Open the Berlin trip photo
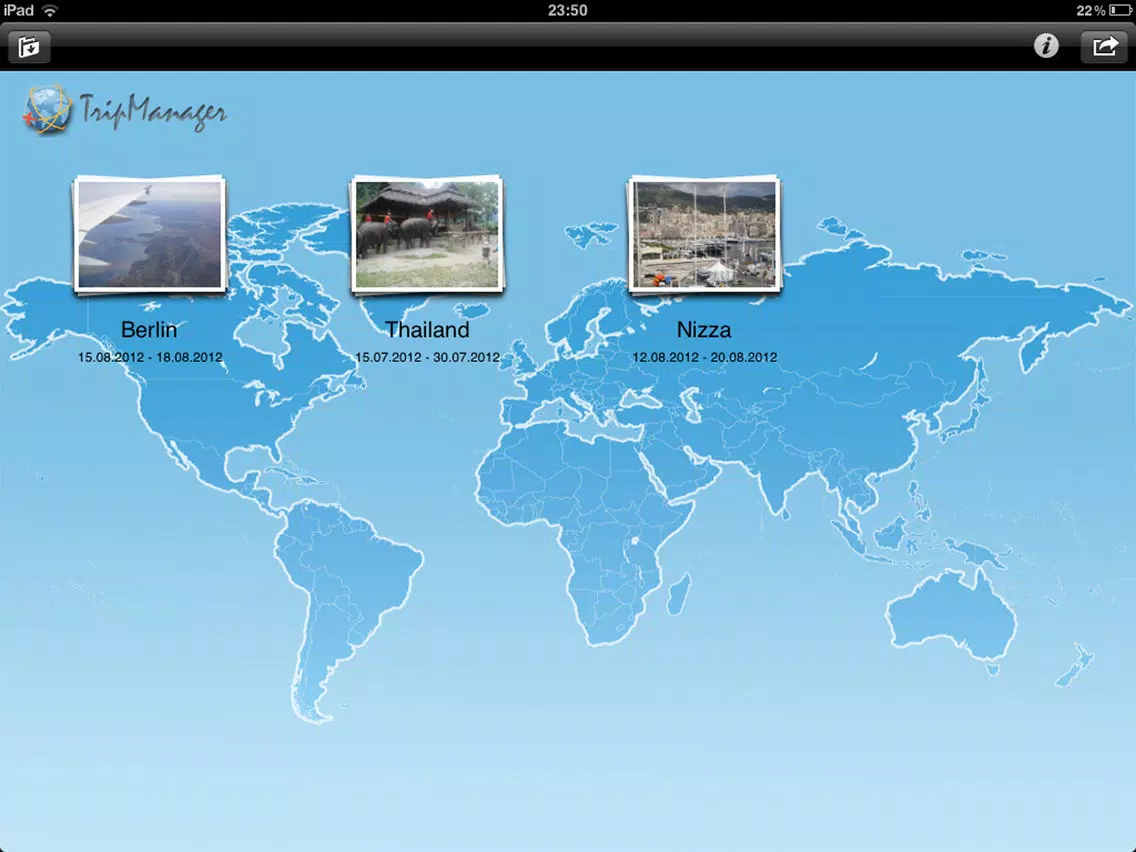1136x852 pixels. [150, 234]
